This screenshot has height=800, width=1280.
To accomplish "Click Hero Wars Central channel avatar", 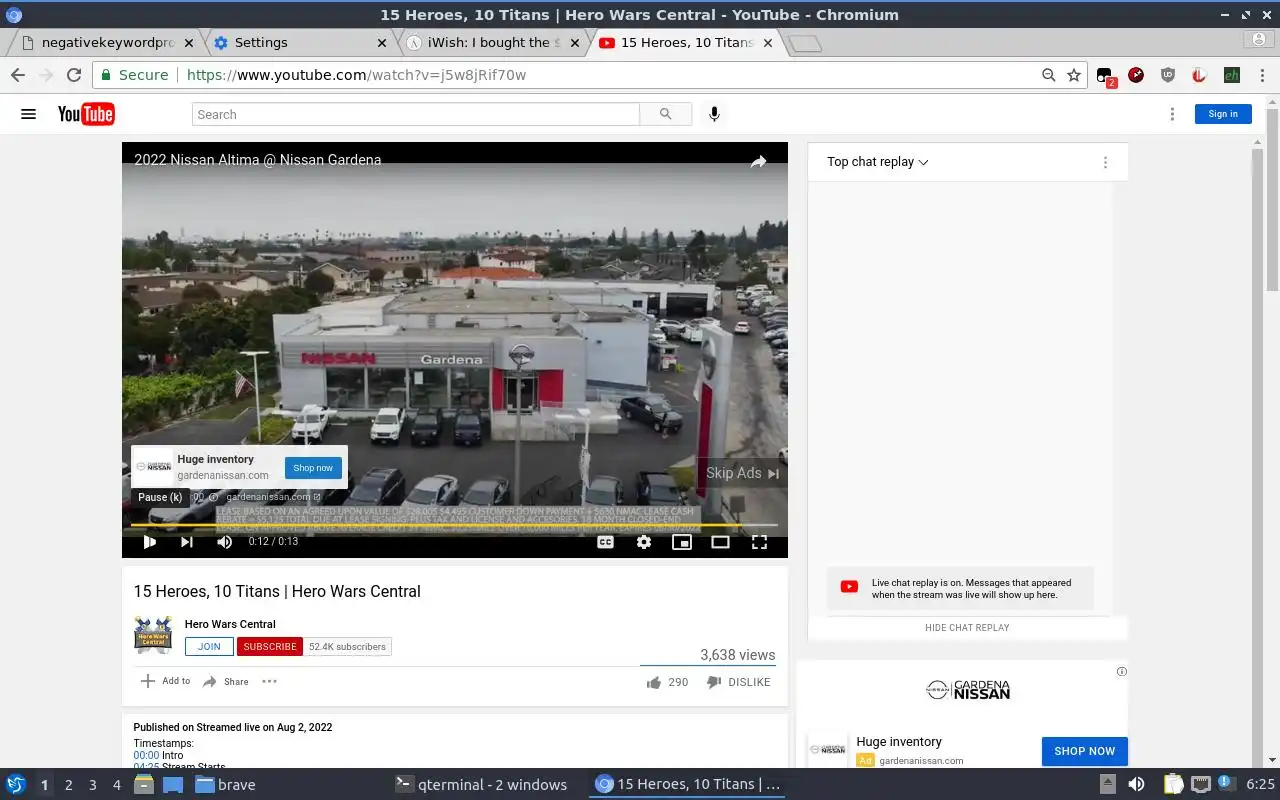I will pos(153,635).
